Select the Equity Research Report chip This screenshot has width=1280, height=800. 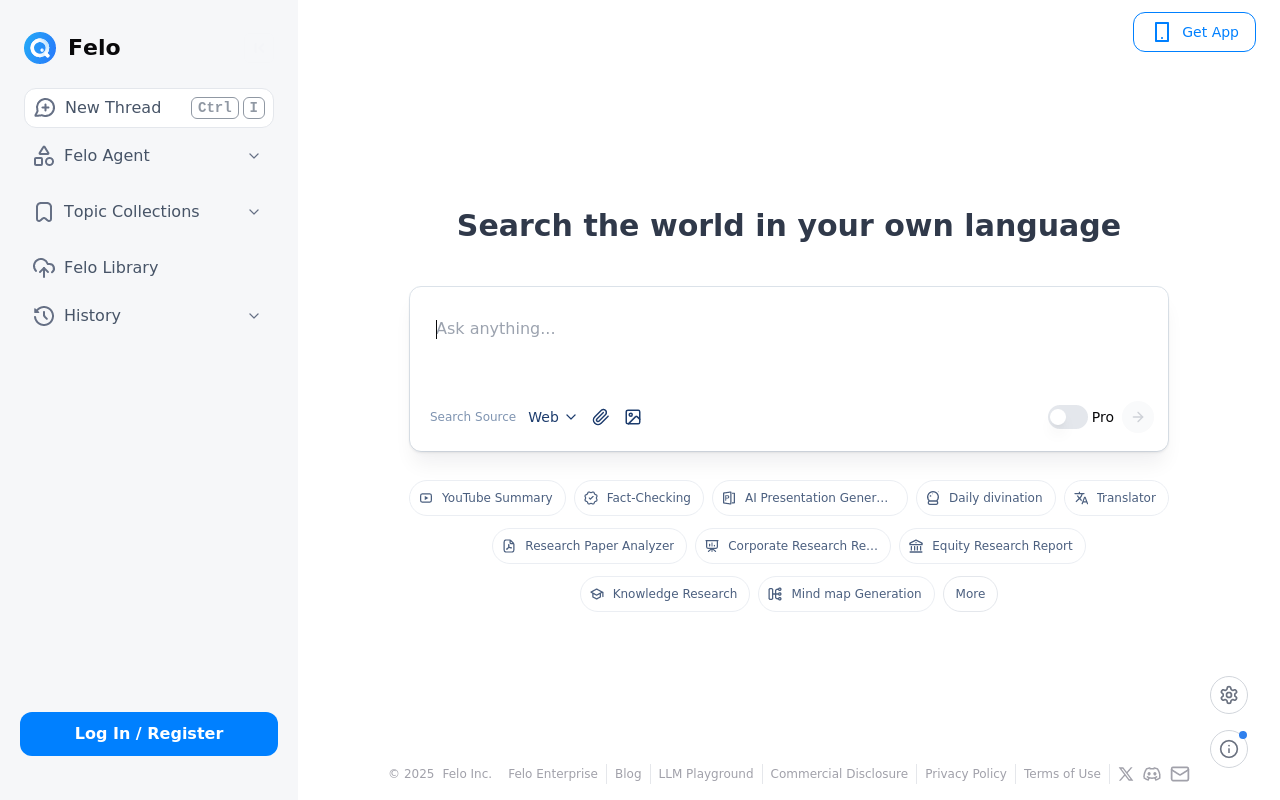pos(992,546)
